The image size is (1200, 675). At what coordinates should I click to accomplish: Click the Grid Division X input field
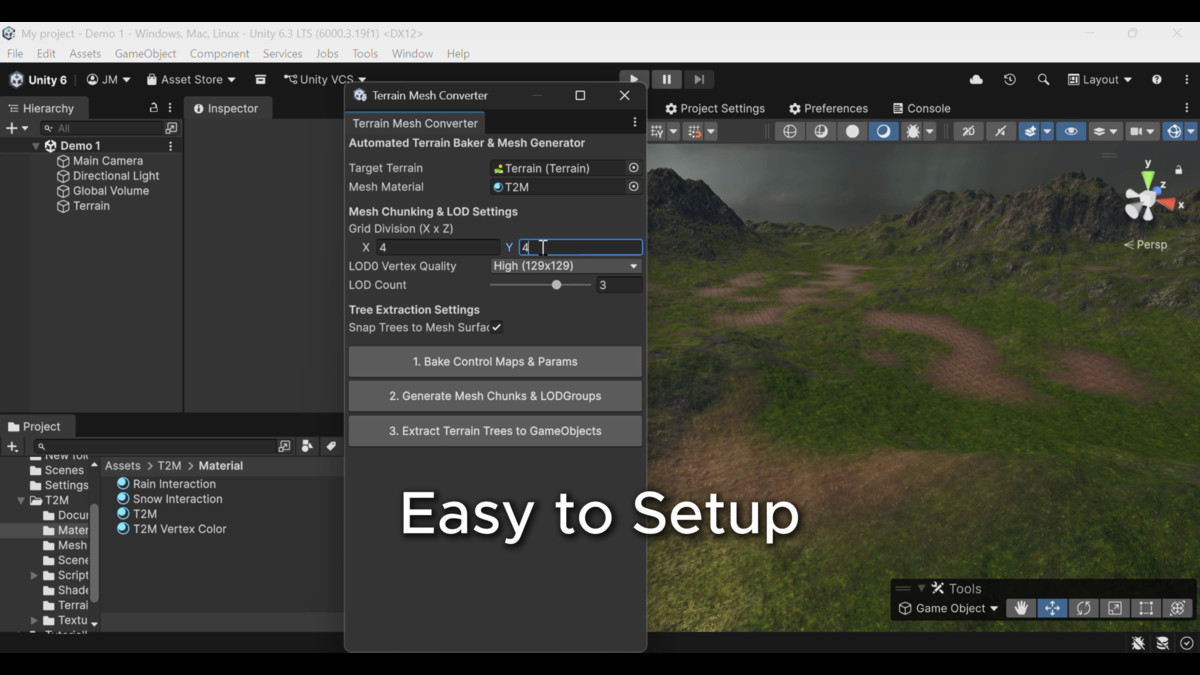[437, 247]
